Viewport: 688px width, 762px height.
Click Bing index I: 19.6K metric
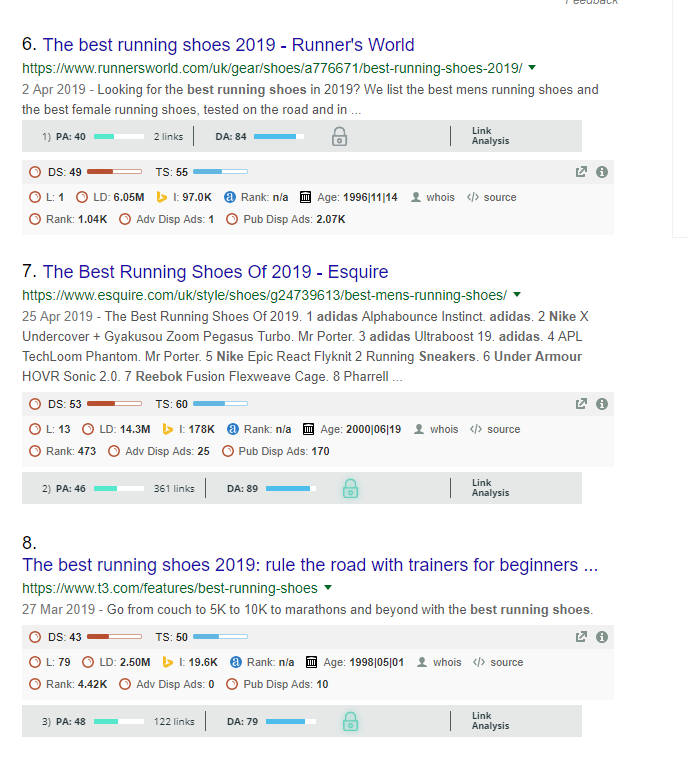[x=190, y=662]
